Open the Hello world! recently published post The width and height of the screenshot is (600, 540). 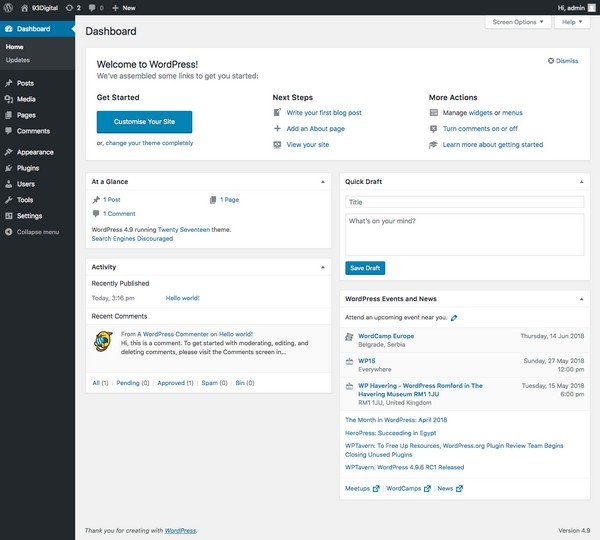pos(183,298)
